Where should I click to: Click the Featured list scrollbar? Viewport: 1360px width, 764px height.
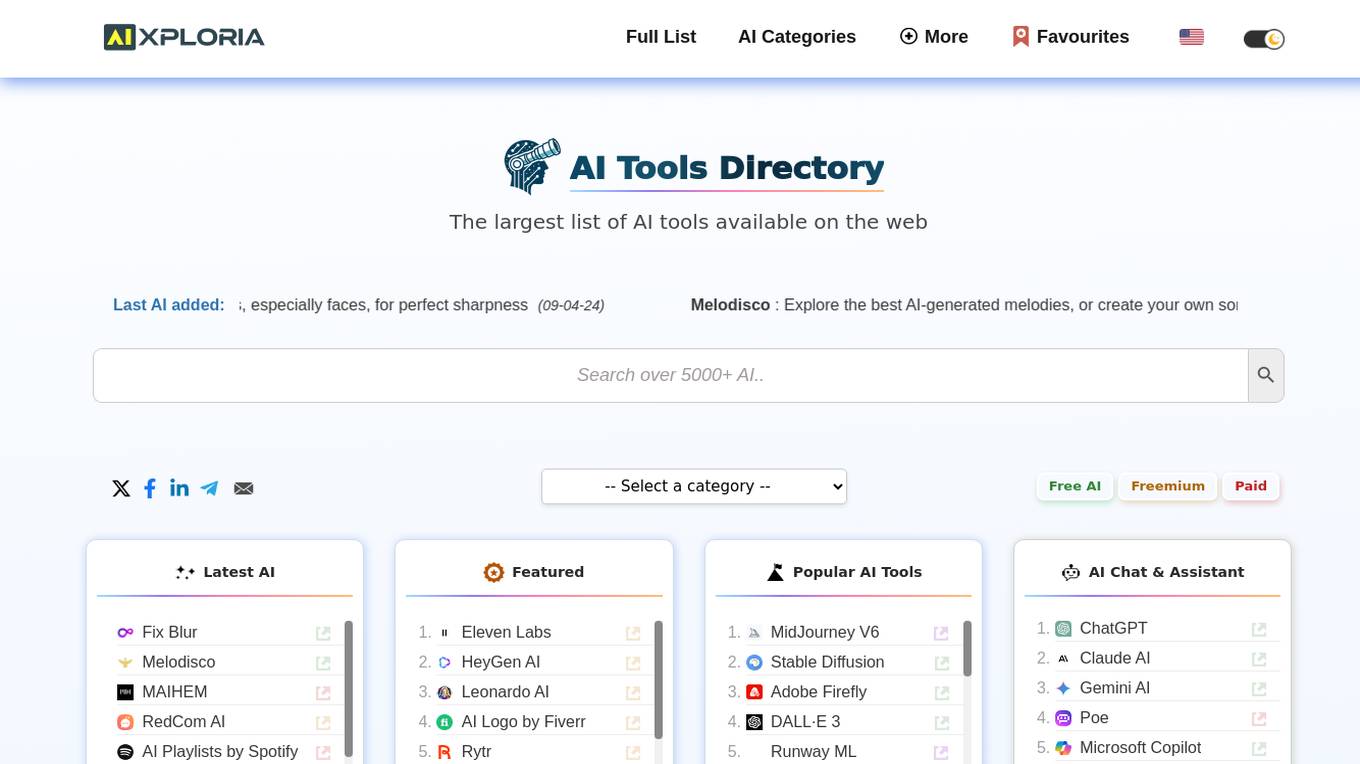pos(659,680)
